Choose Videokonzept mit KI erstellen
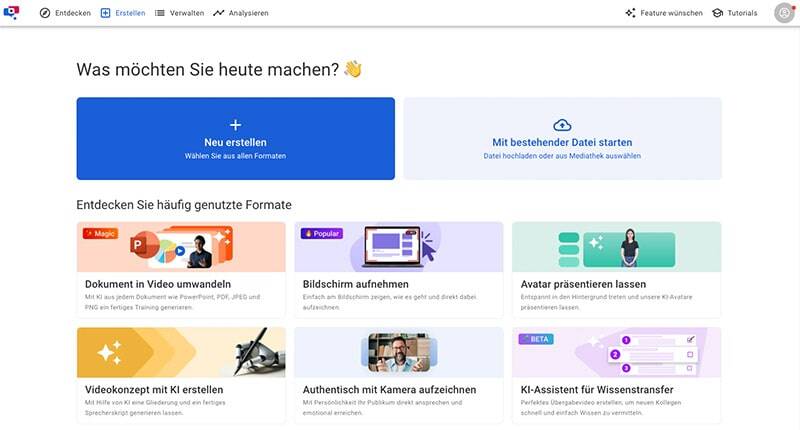This screenshot has width=800, height=430. tap(181, 375)
